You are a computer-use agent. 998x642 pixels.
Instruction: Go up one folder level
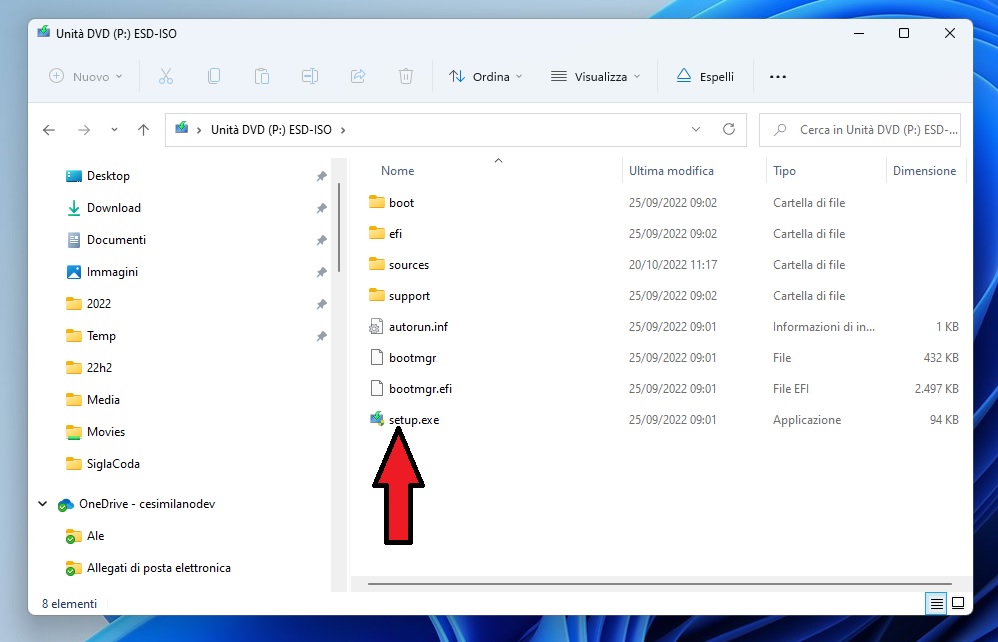click(x=143, y=130)
